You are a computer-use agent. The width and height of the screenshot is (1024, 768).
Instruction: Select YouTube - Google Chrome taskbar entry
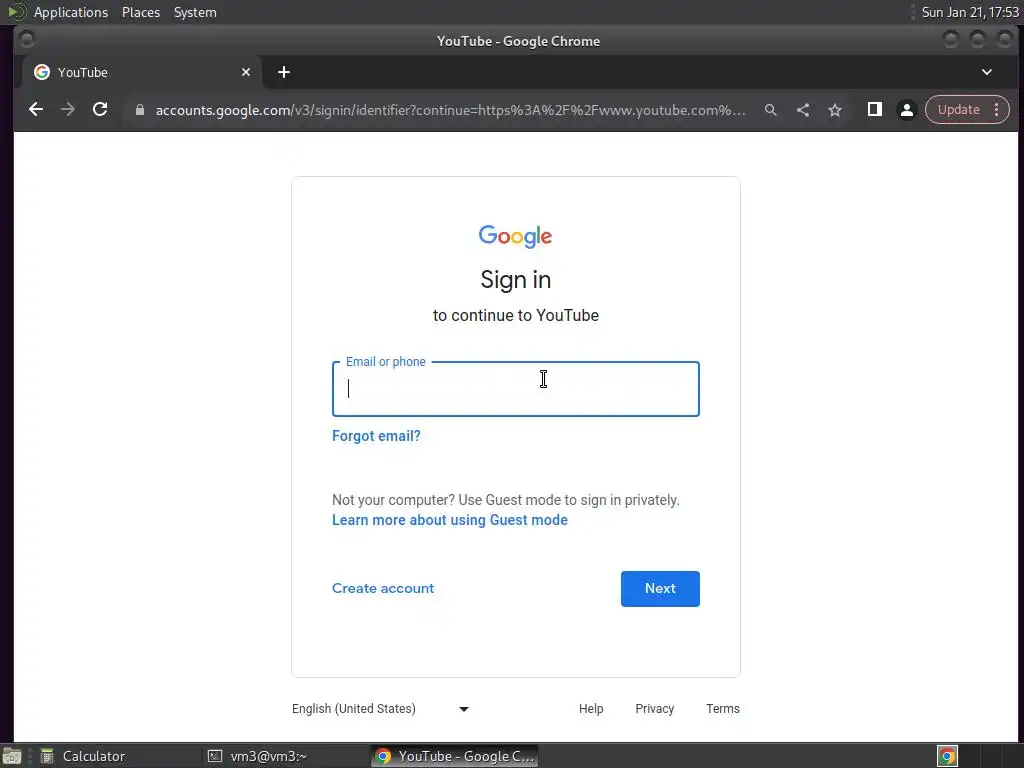pyautogui.click(x=455, y=756)
